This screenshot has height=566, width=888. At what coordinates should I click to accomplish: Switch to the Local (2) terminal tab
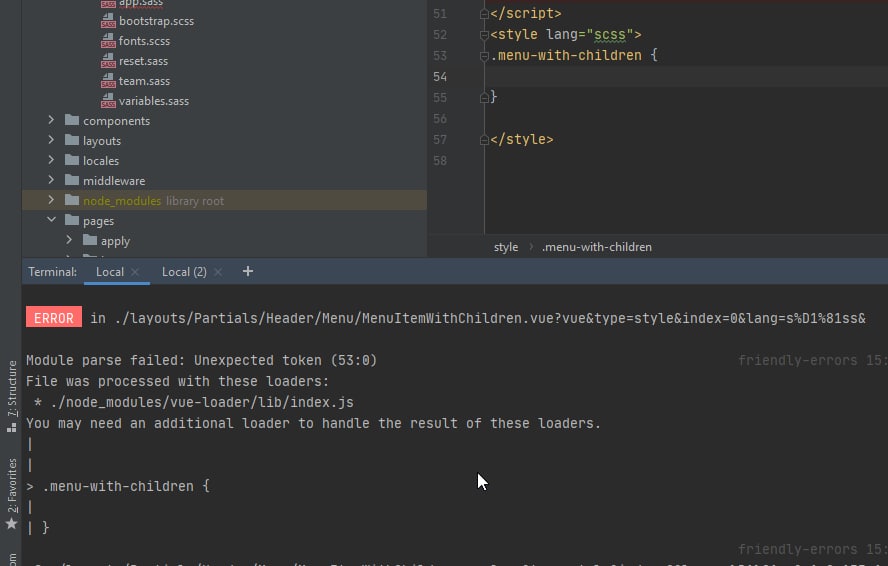click(x=184, y=272)
